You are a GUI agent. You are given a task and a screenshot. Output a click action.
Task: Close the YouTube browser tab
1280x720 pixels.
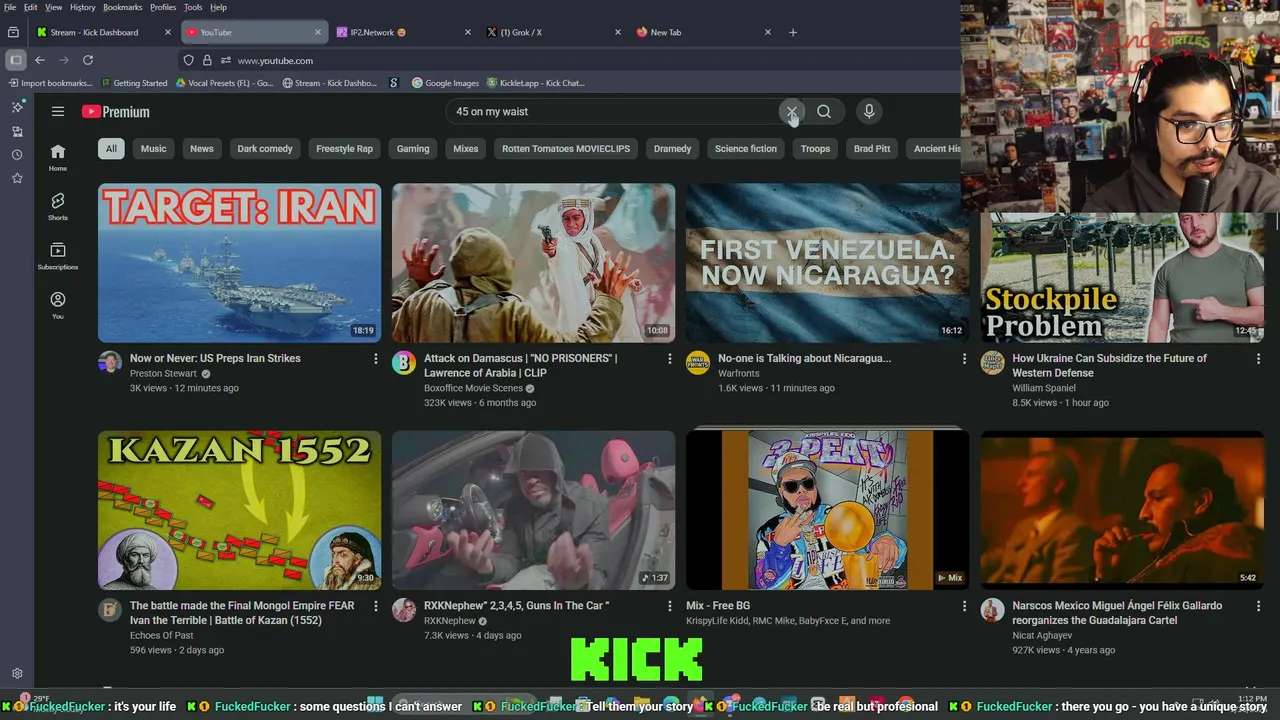coord(318,32)
